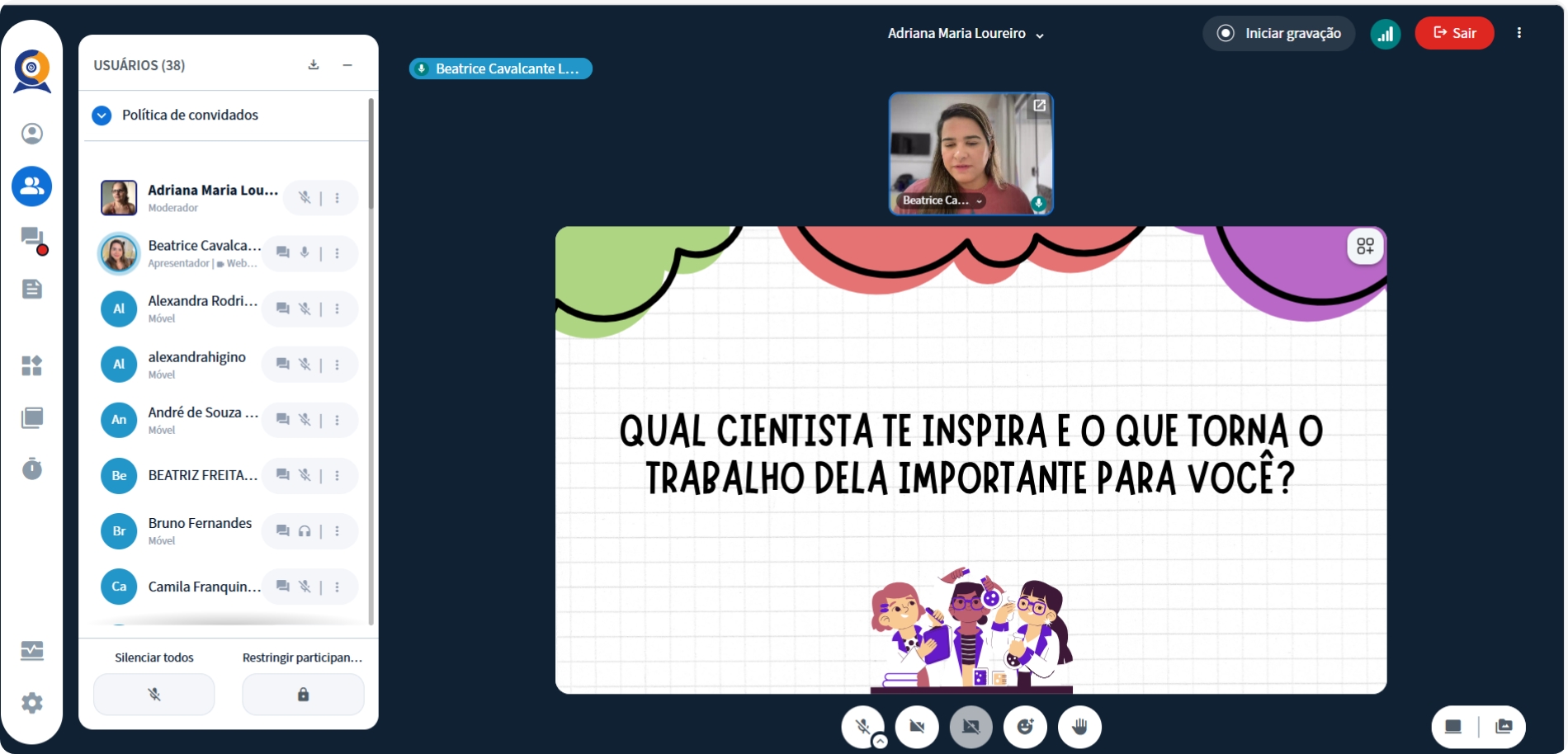Toggle your microphone in bottom toolbar
This screenshot has height=754, width=1568.
862,727
